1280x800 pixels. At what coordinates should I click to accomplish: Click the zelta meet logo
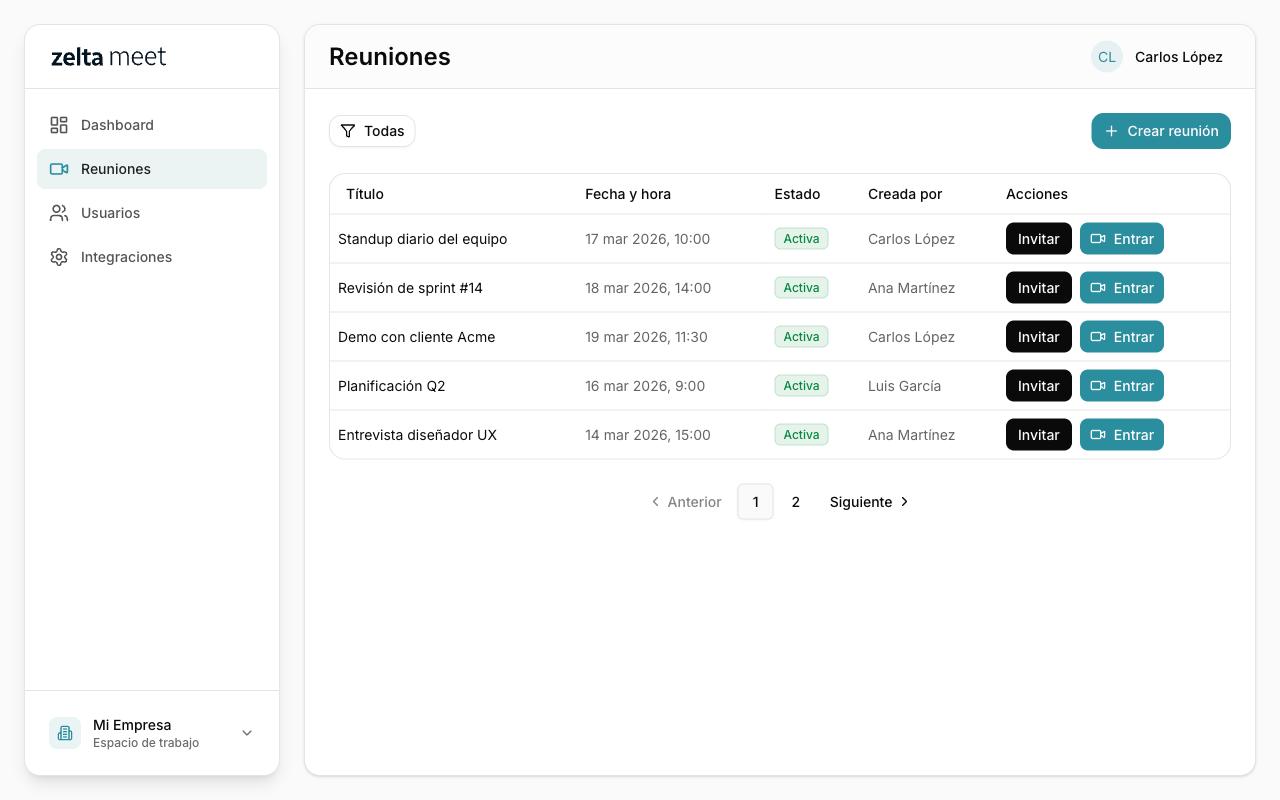pos(108,57)
